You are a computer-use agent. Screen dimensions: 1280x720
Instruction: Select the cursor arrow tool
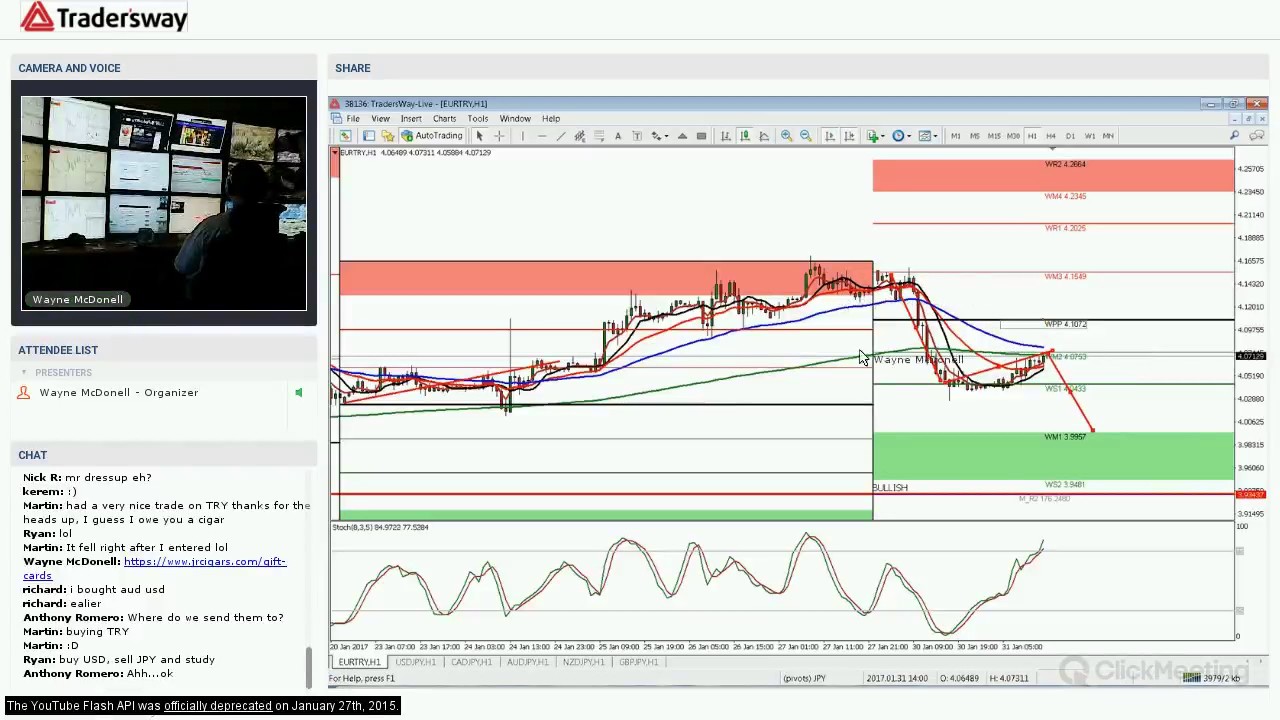pyautogui.click(x=480, y=136)
